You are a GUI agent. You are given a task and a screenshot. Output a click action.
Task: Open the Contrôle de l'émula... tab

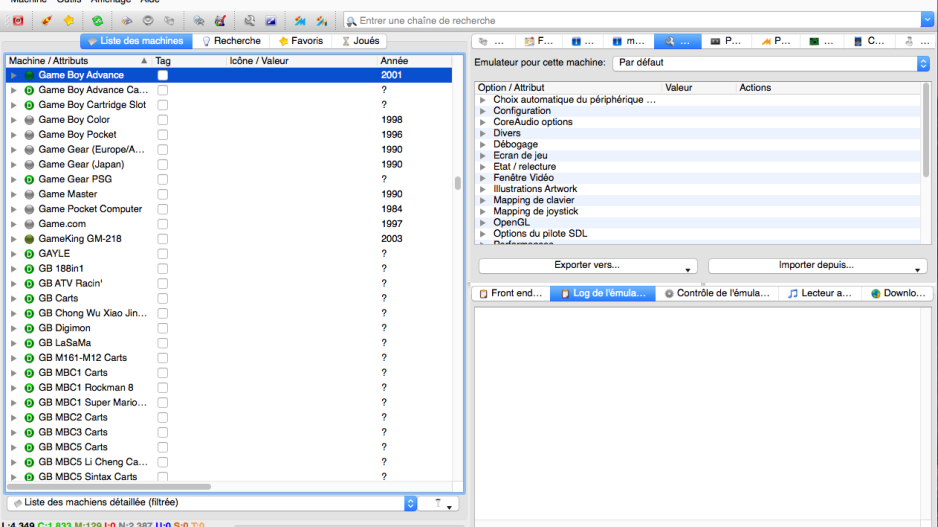pyautogui.click(x=717, y=293)
